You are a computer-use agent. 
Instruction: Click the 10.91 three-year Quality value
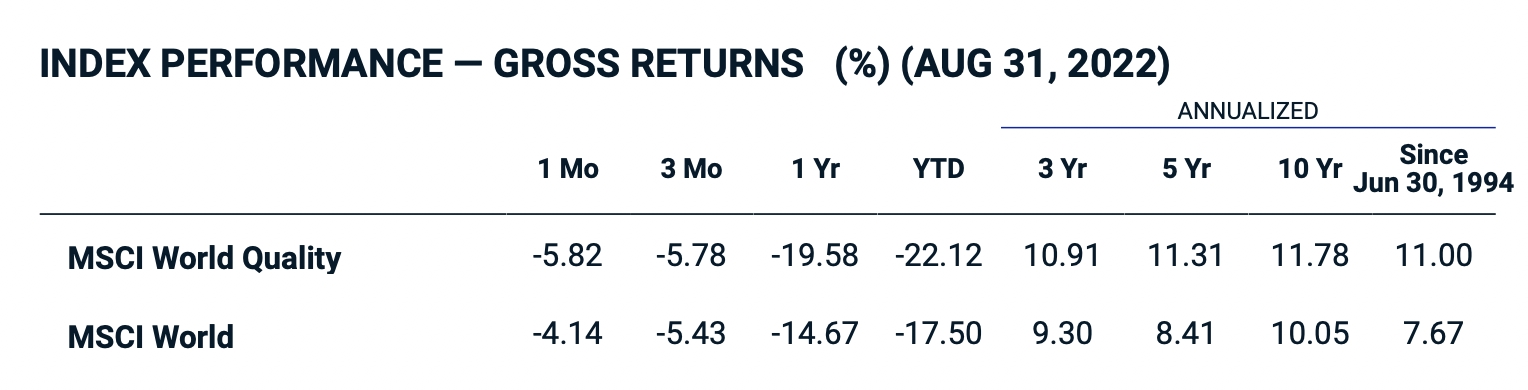click(x=1062, y=255)
